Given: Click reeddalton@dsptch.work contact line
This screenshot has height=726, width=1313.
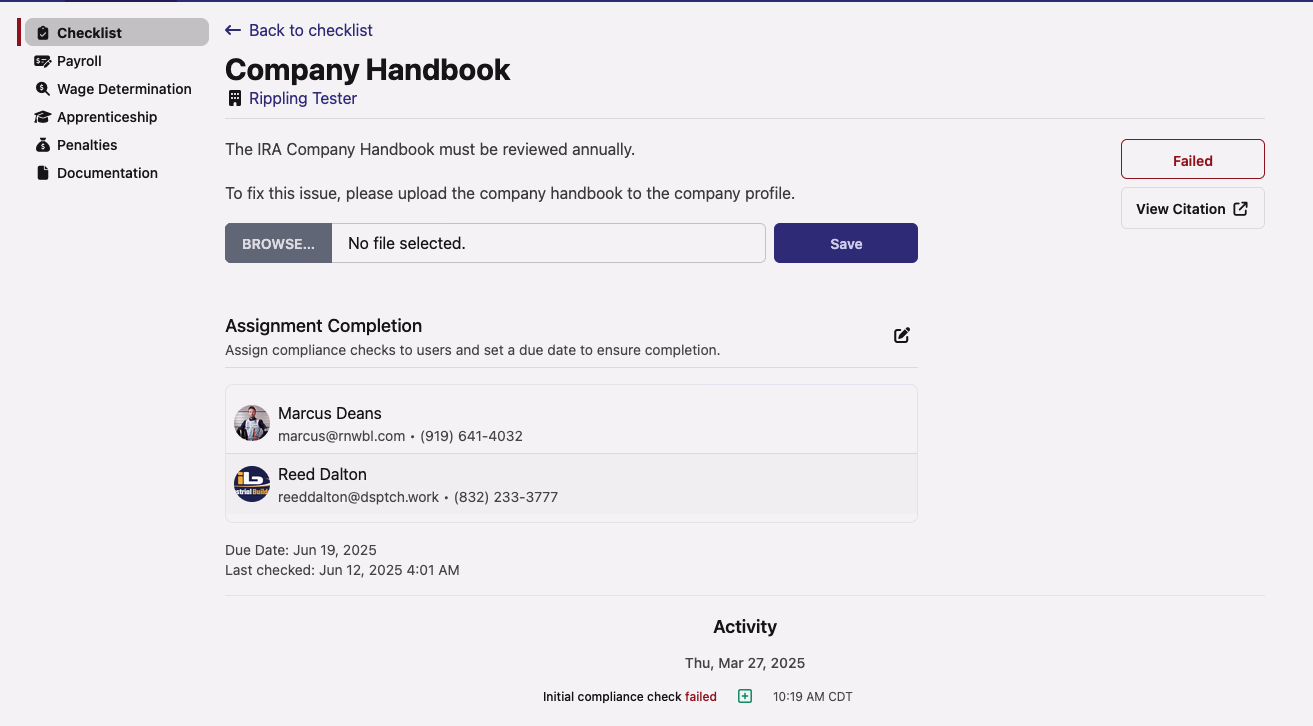Looking at the screenshot, I should [418, 497].
